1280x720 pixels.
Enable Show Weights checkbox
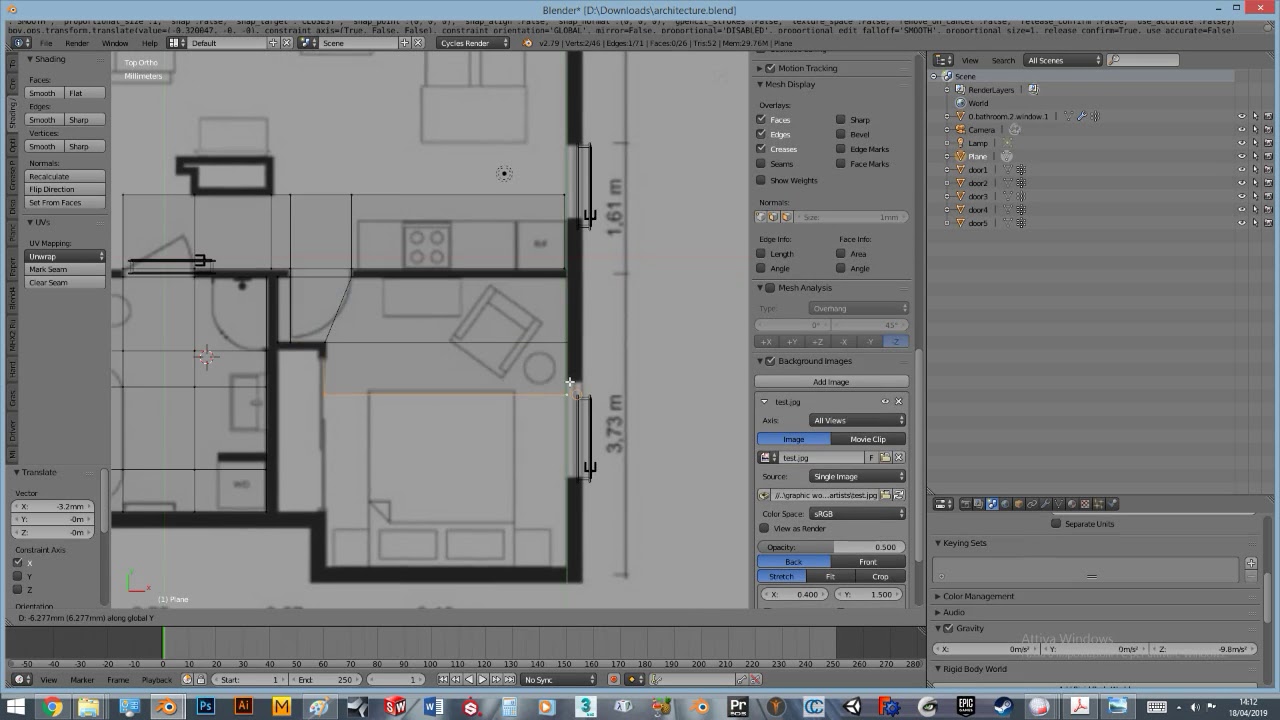tap(761, 181)
